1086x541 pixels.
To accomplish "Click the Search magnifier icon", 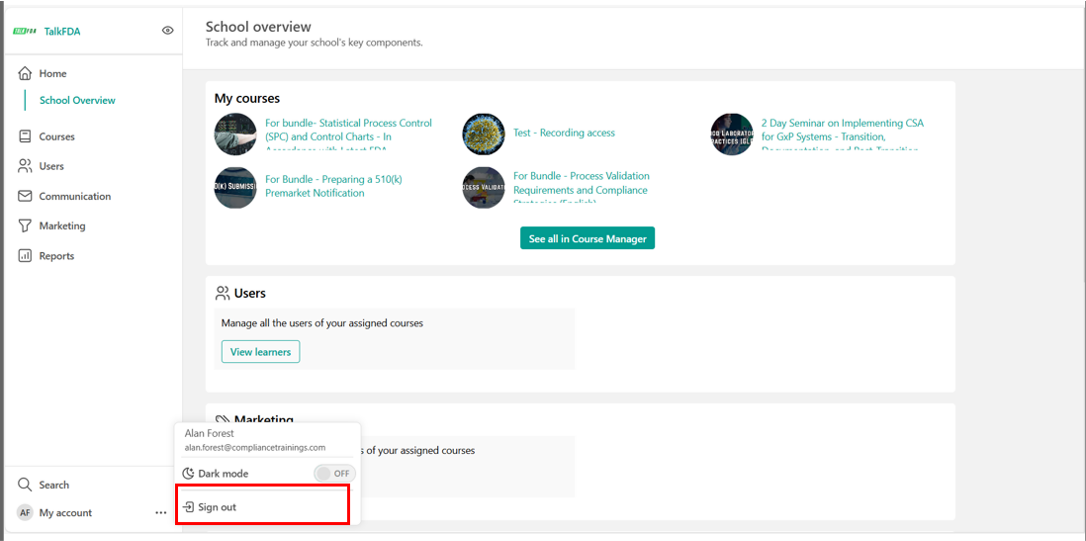I will click(25, 485).
